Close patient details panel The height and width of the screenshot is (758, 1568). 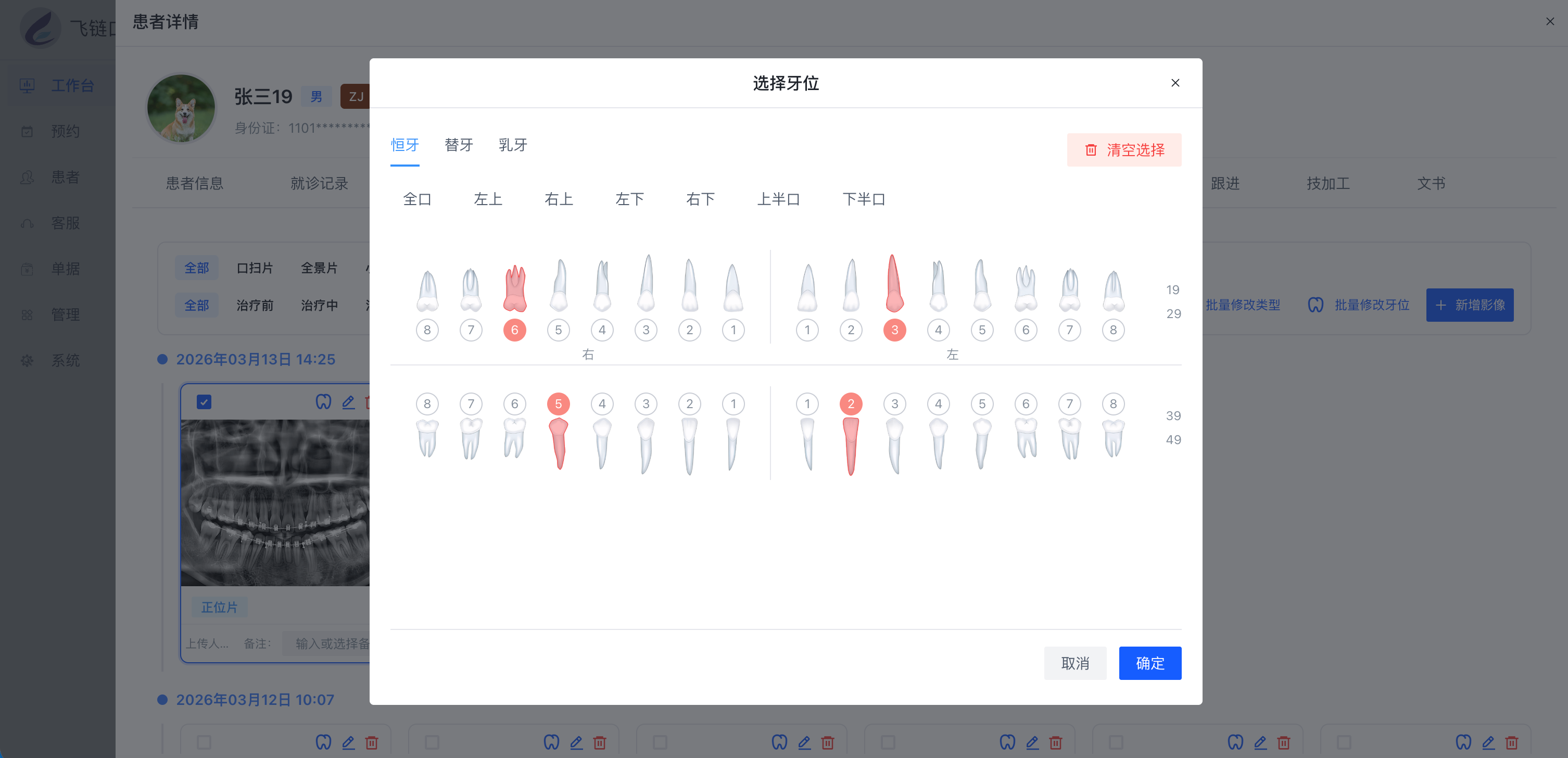pyautogui.click(x=1550, y=21)
